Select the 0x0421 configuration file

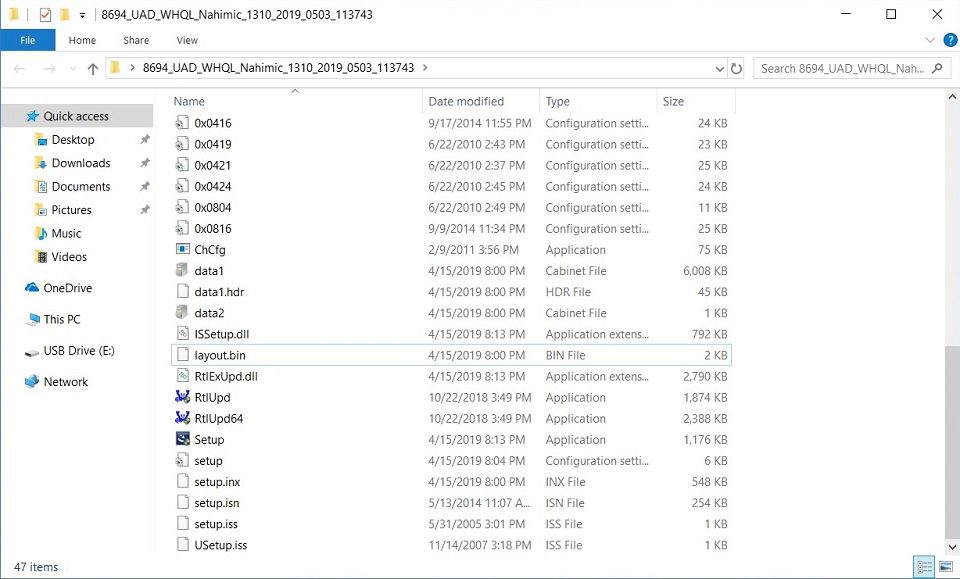pyautogui.click(x=451, y=165)
